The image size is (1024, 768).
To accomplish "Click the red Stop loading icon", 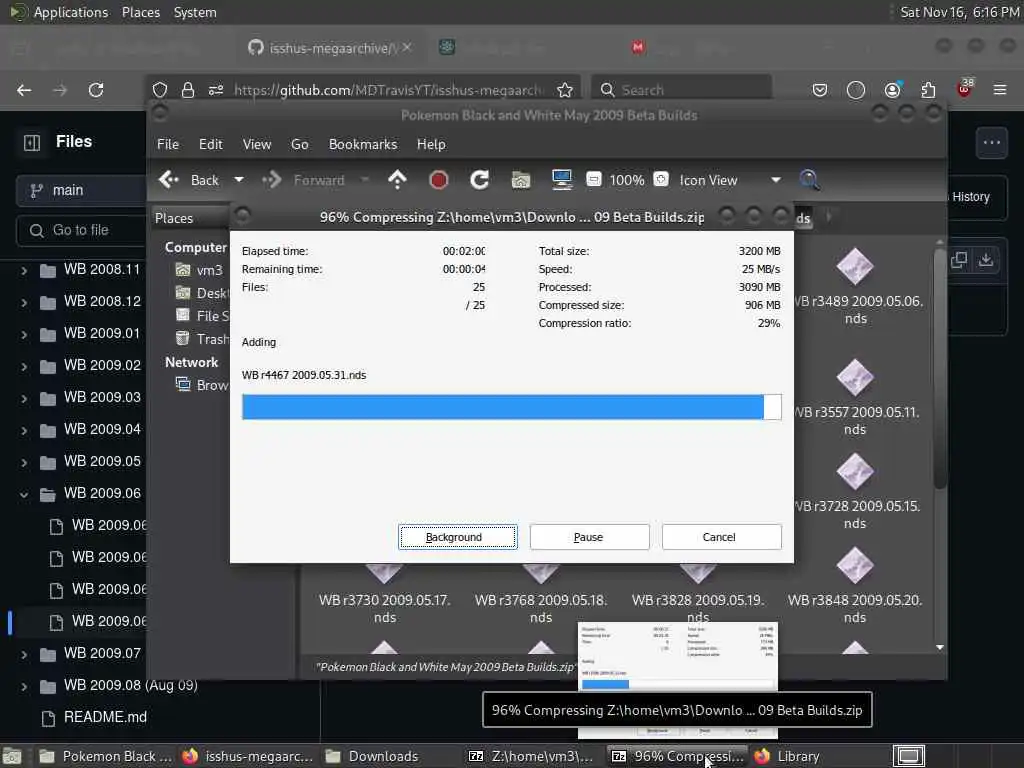I will 438,180.
